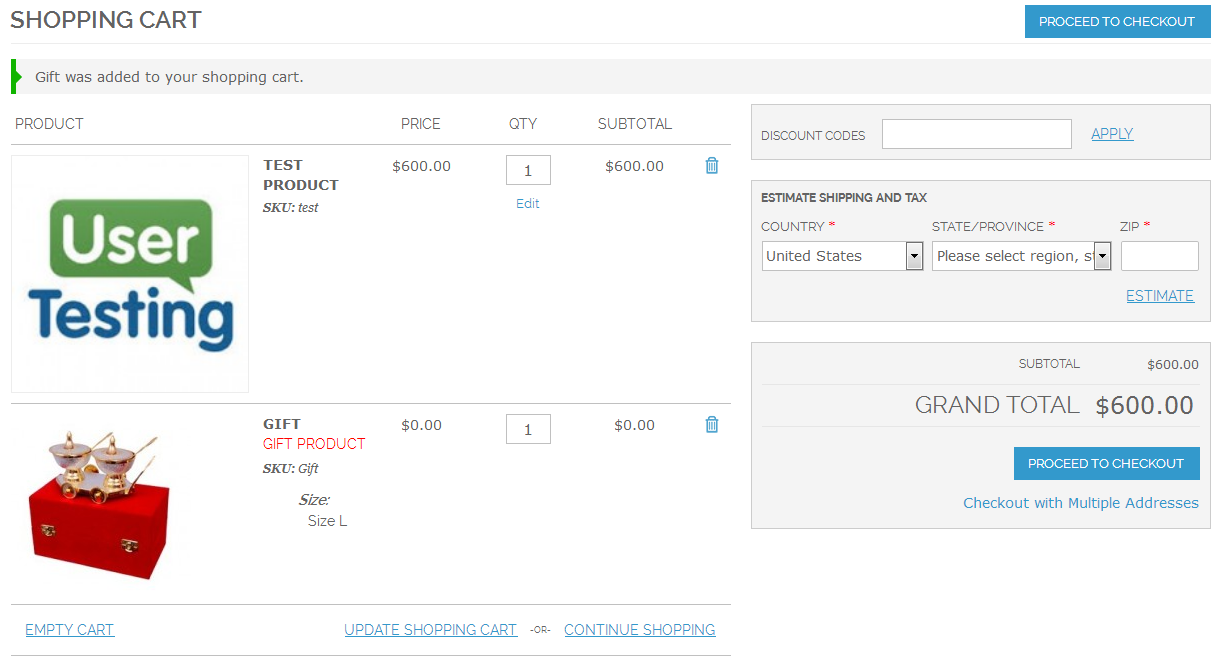Screen dimensions: 1215x660
Task: Remove Test Product using its trash icon
Action: (712, 166)
